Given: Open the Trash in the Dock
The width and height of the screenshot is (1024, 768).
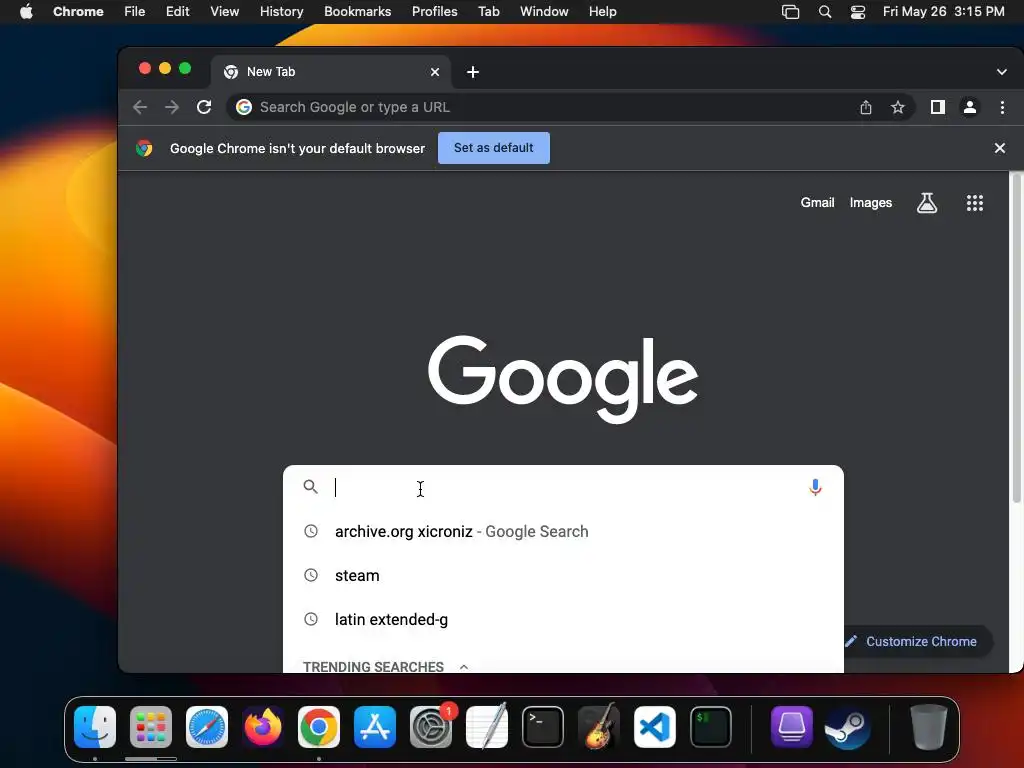Looking at the screenshot, I should click(928, 727).
